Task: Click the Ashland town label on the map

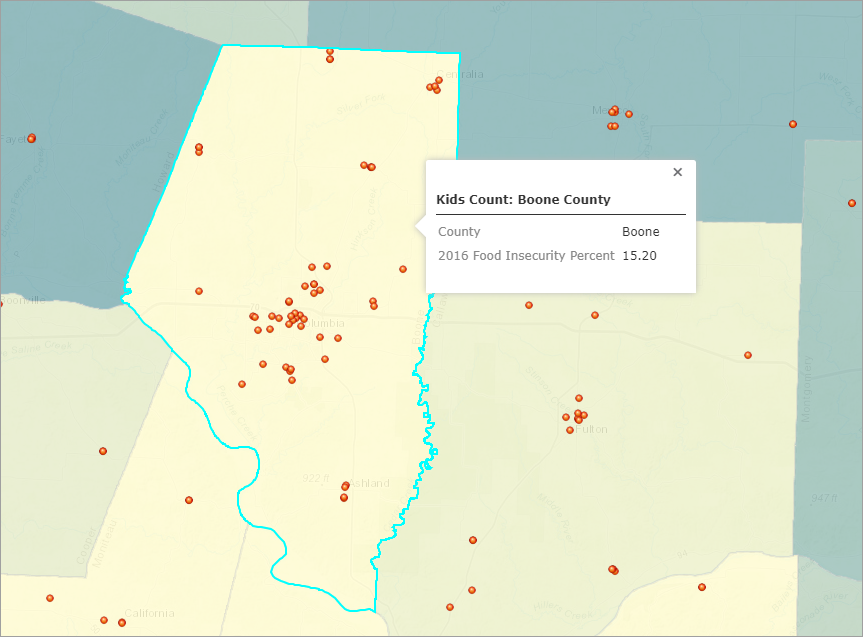Action: tap(369, 484)
